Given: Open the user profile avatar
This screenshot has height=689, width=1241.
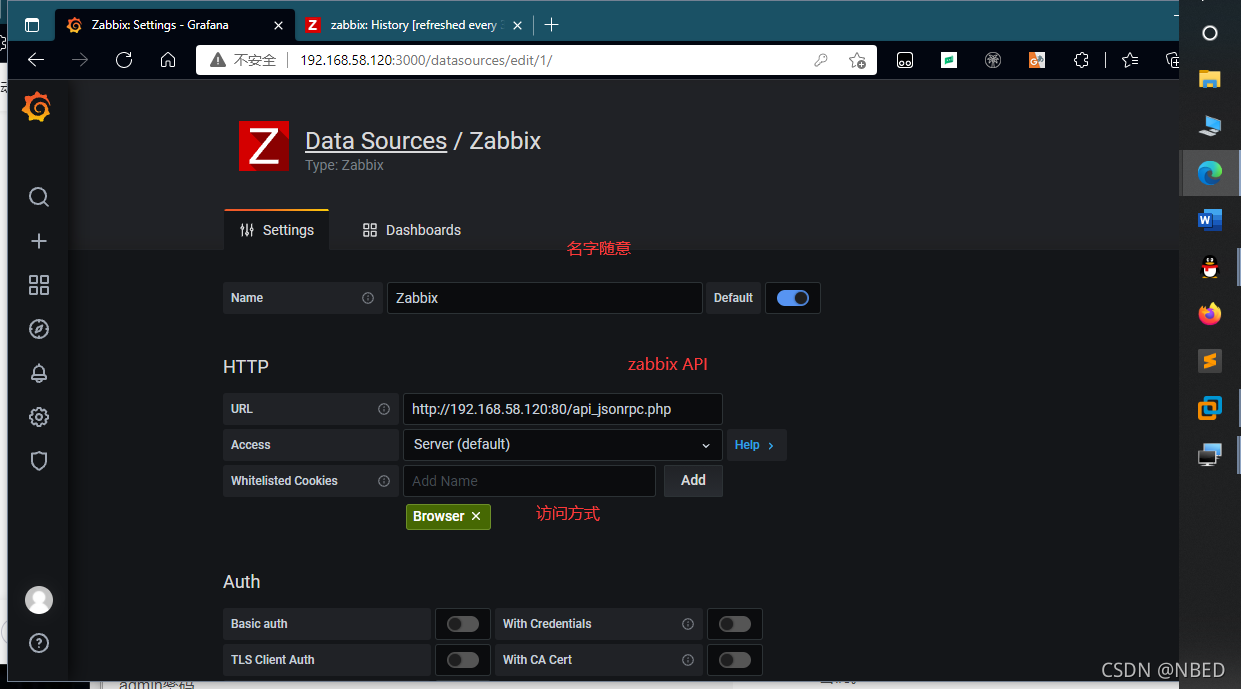Looking at the screenshot, I should coord(39,600).
